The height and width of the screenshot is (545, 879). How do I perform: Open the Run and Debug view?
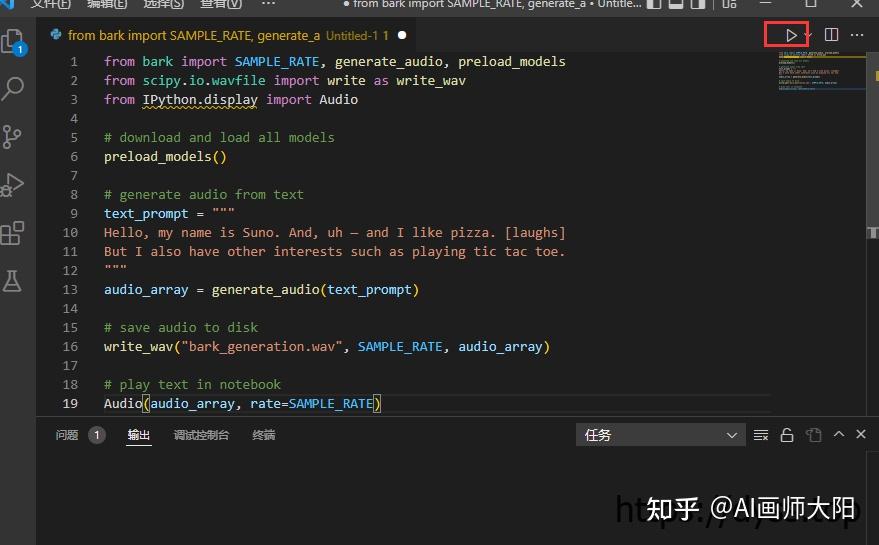pos(13,184)
